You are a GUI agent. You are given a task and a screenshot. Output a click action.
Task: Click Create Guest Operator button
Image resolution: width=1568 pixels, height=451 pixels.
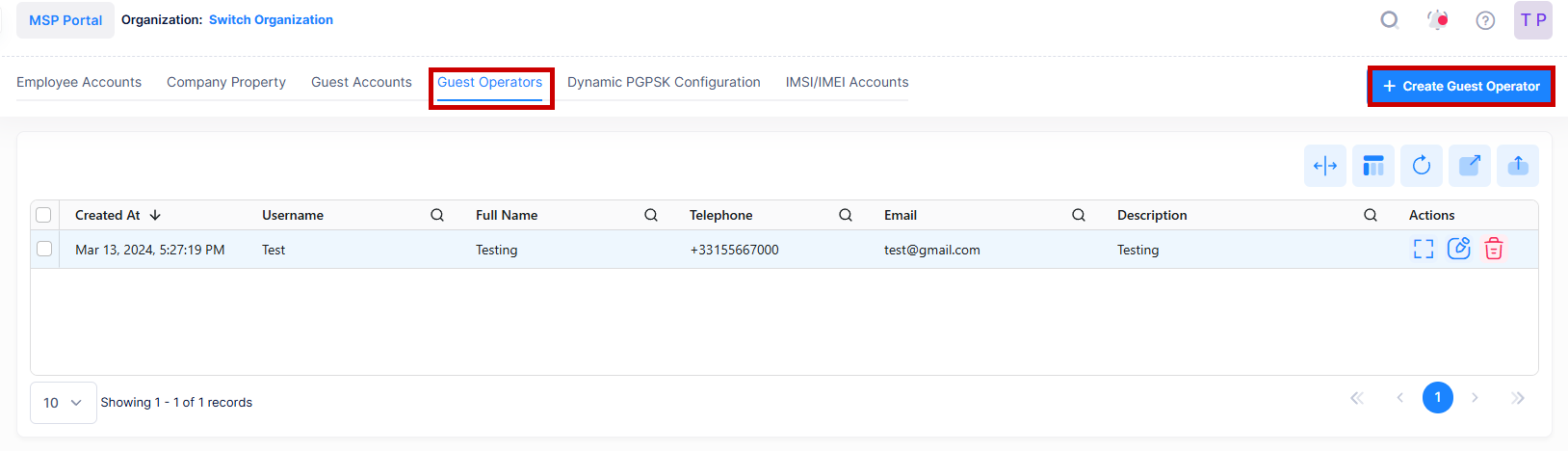coord(1461,86)
